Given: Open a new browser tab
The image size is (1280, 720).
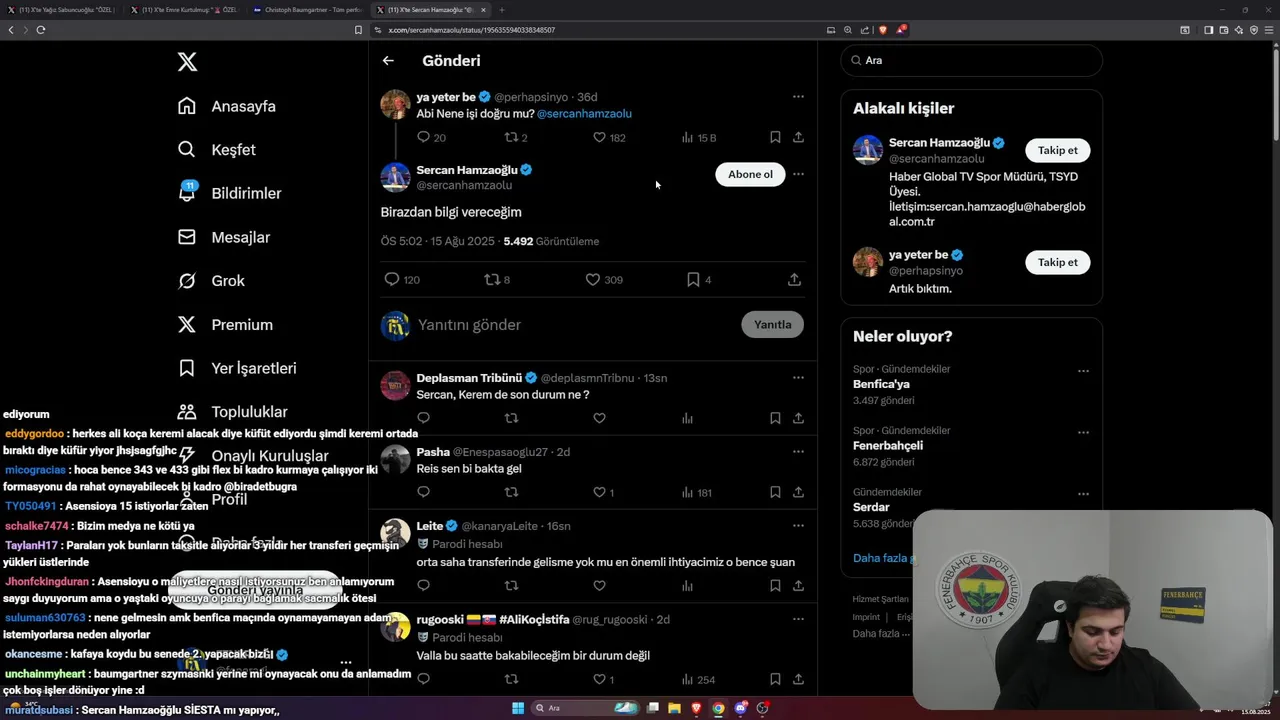Looking at the screenshot, I should pyautogui.click(x=502, y=10).
